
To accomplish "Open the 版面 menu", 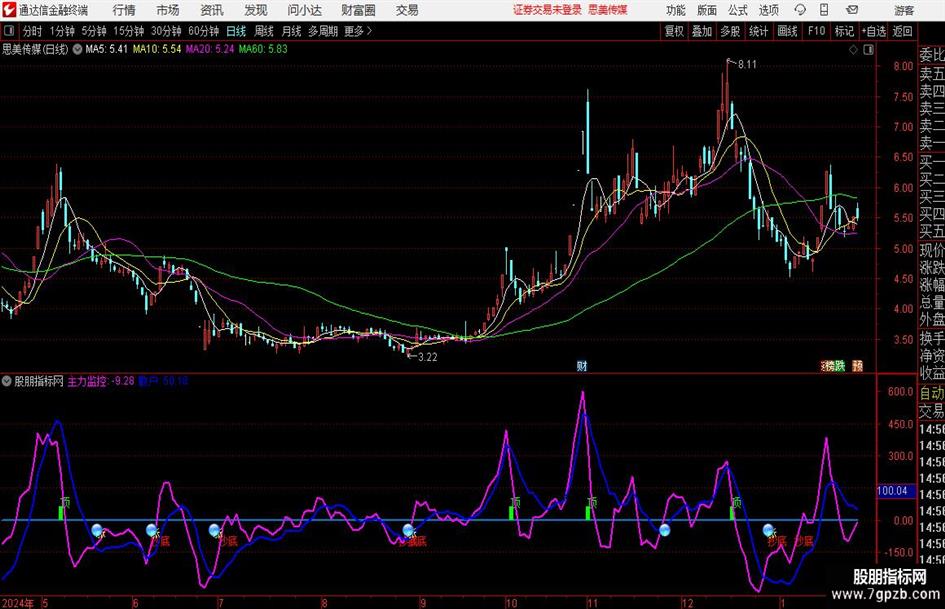I will [x=707, y=10].
